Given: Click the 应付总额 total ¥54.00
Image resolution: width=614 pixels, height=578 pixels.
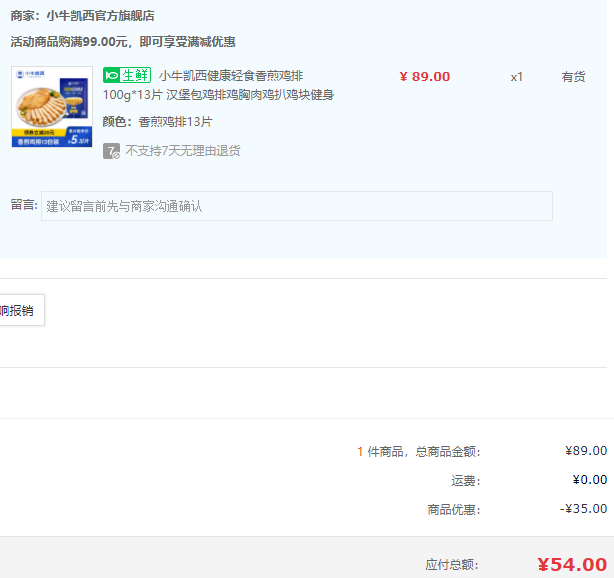Looking at the screenshot, I should tap(572, 564).
